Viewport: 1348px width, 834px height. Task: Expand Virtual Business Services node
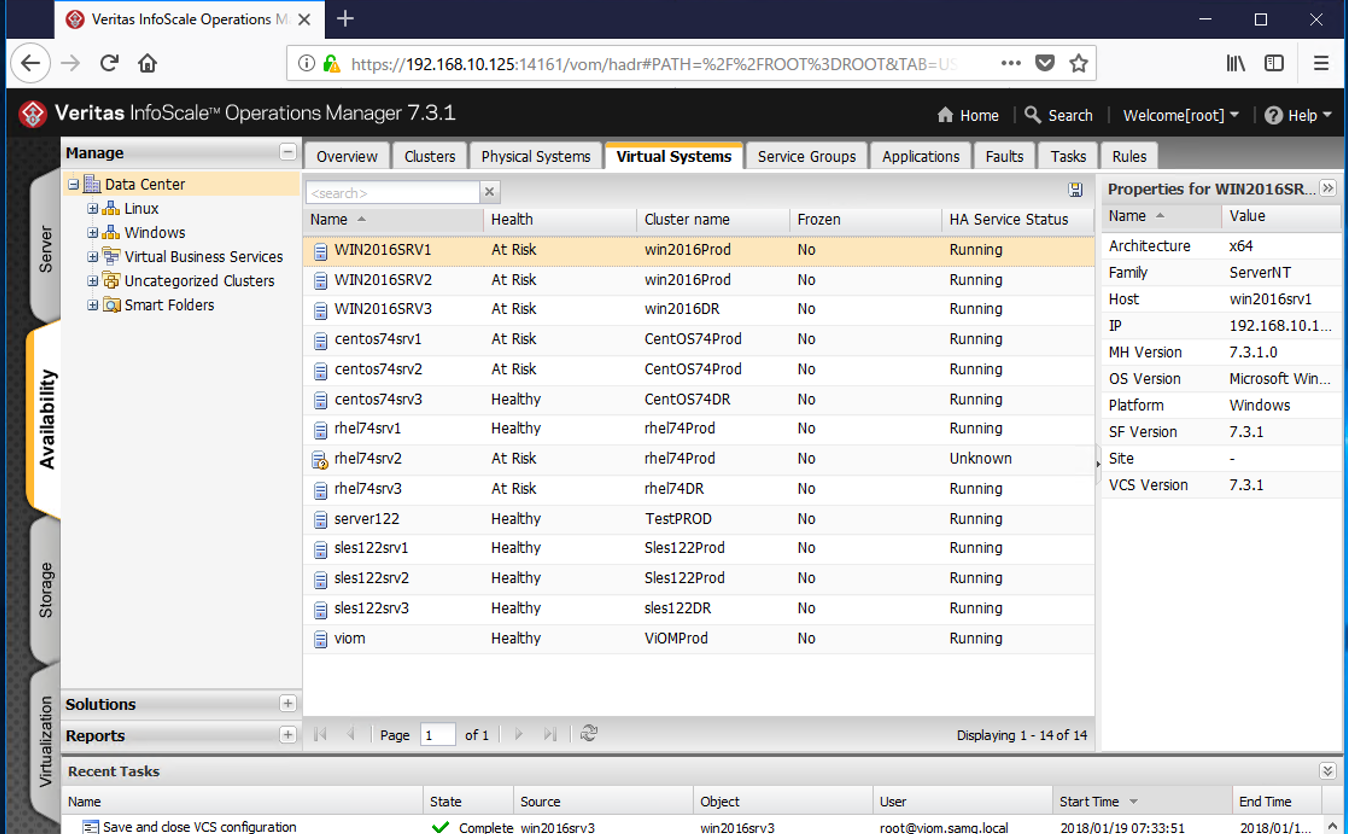tap(93, 256)
